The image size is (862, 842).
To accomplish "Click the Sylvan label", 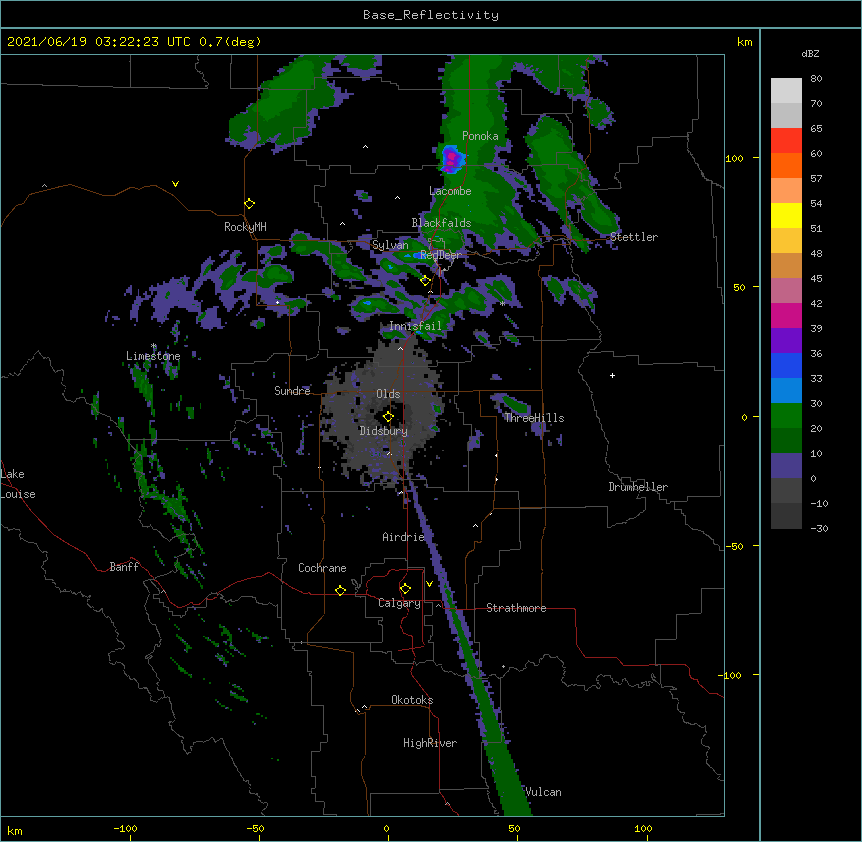I will tap(390, 245).
